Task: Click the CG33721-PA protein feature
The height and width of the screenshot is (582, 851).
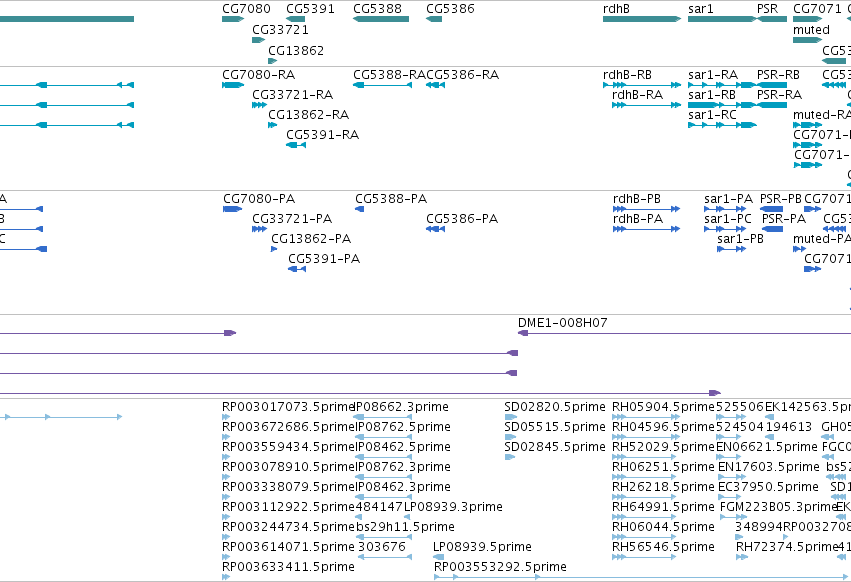Action: [x=259, y=229]
